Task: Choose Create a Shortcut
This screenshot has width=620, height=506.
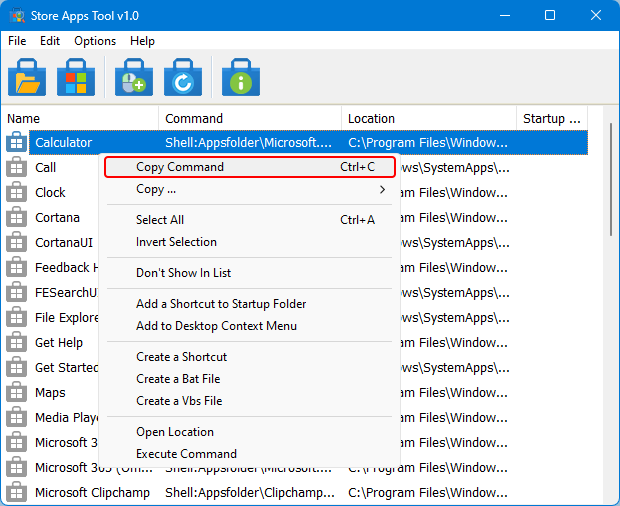Action: click(250, 357)
